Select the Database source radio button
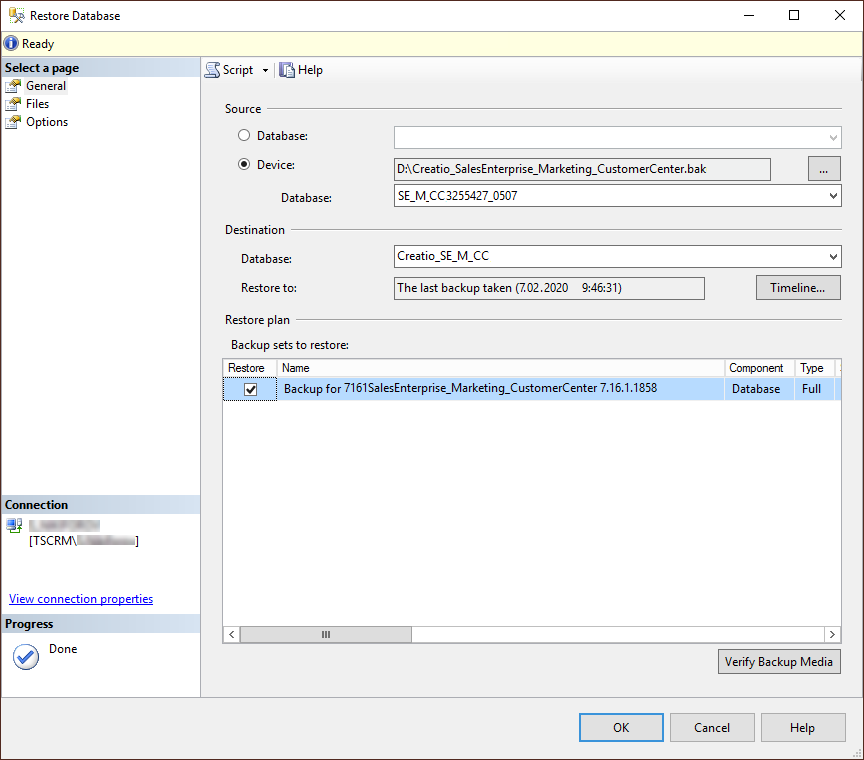Image resolution: width=864 pixels, height=760 pixels. click(x=244, y=135)
